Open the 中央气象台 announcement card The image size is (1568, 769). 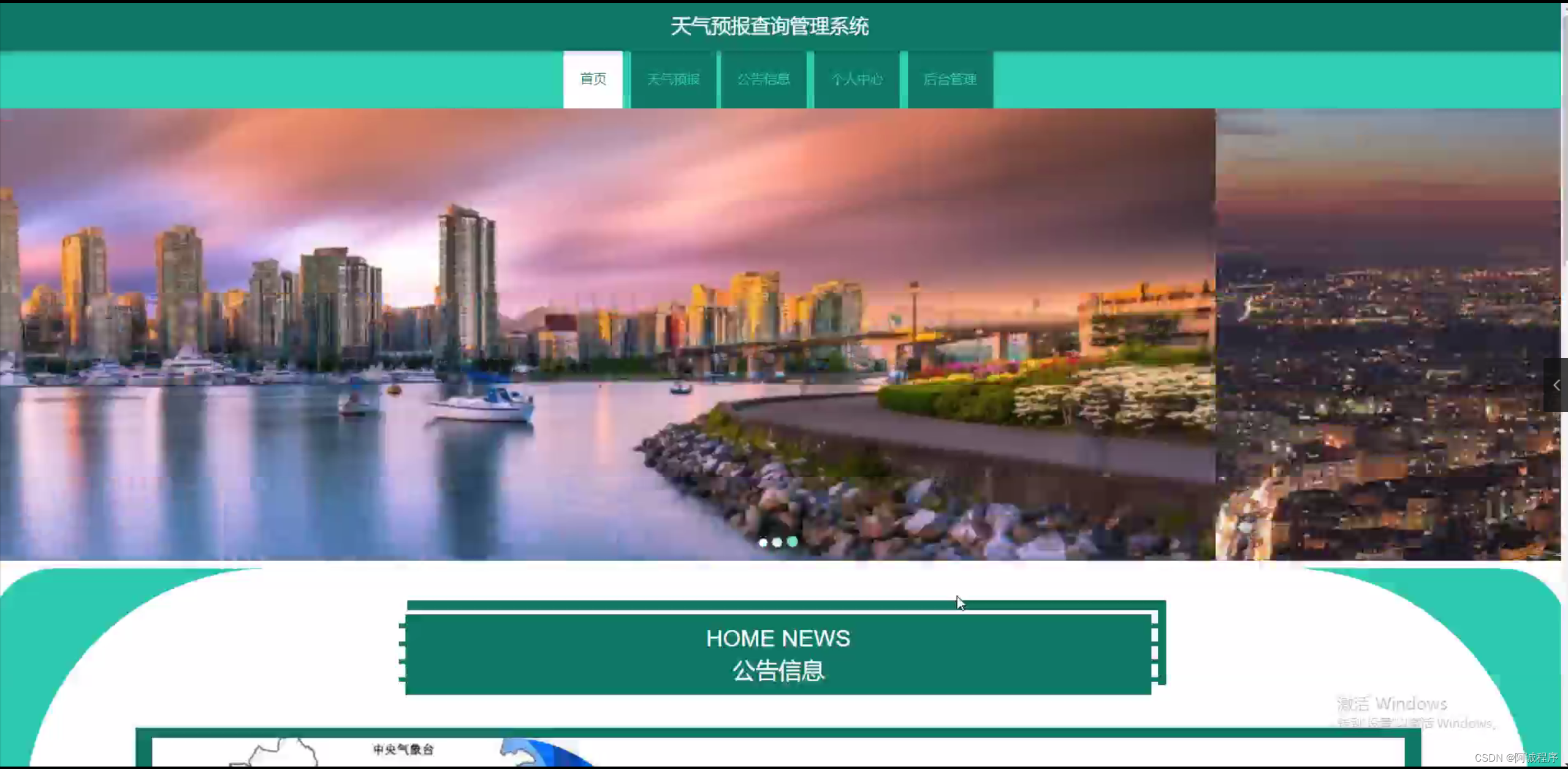(405, 751)
